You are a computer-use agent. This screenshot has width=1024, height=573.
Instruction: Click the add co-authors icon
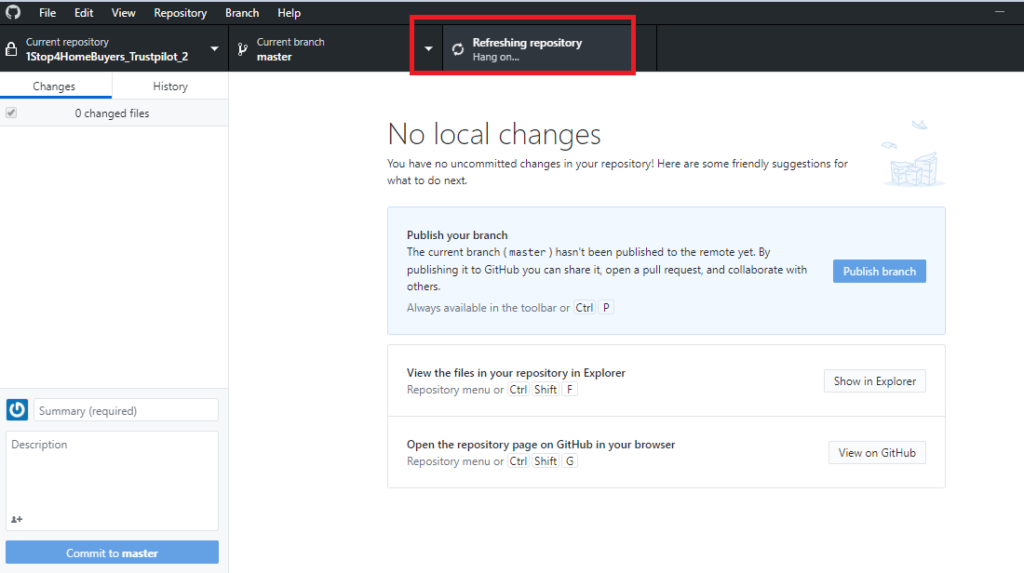pyautogui.click(x=17, y=519)
